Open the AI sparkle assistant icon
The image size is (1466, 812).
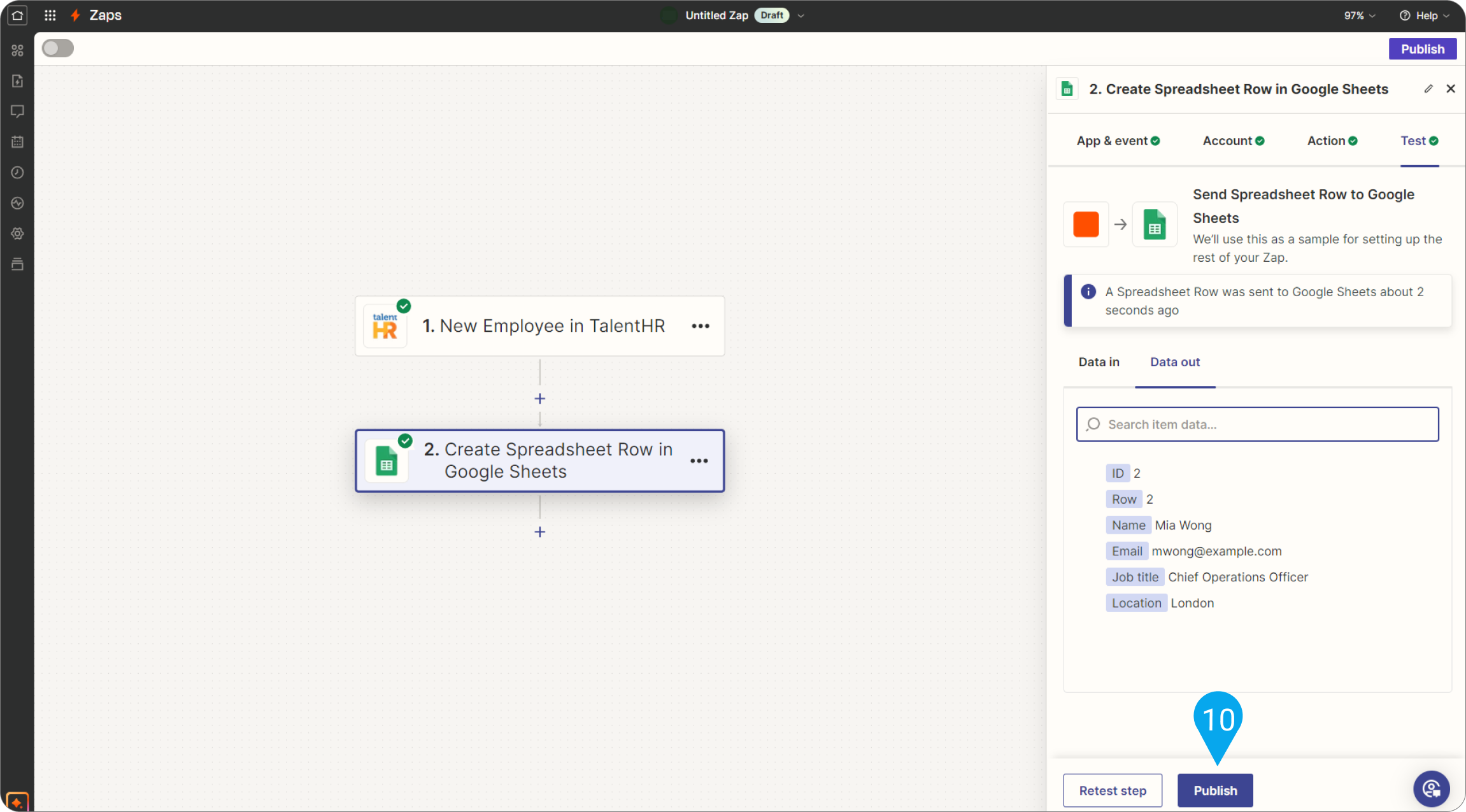pyautogui.click(x=17, y=802)
